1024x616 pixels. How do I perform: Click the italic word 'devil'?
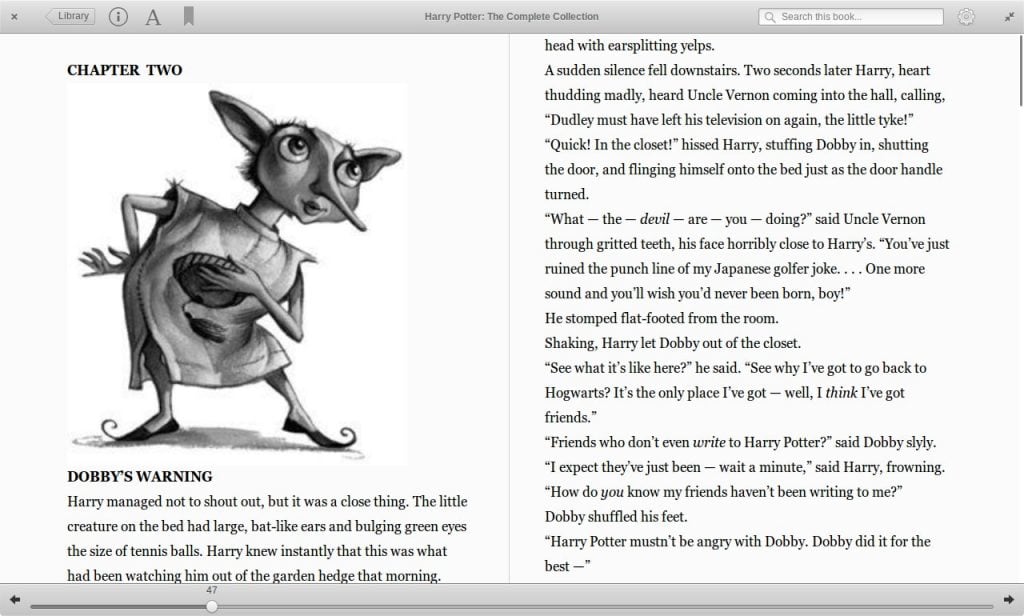tap(654, 219)
